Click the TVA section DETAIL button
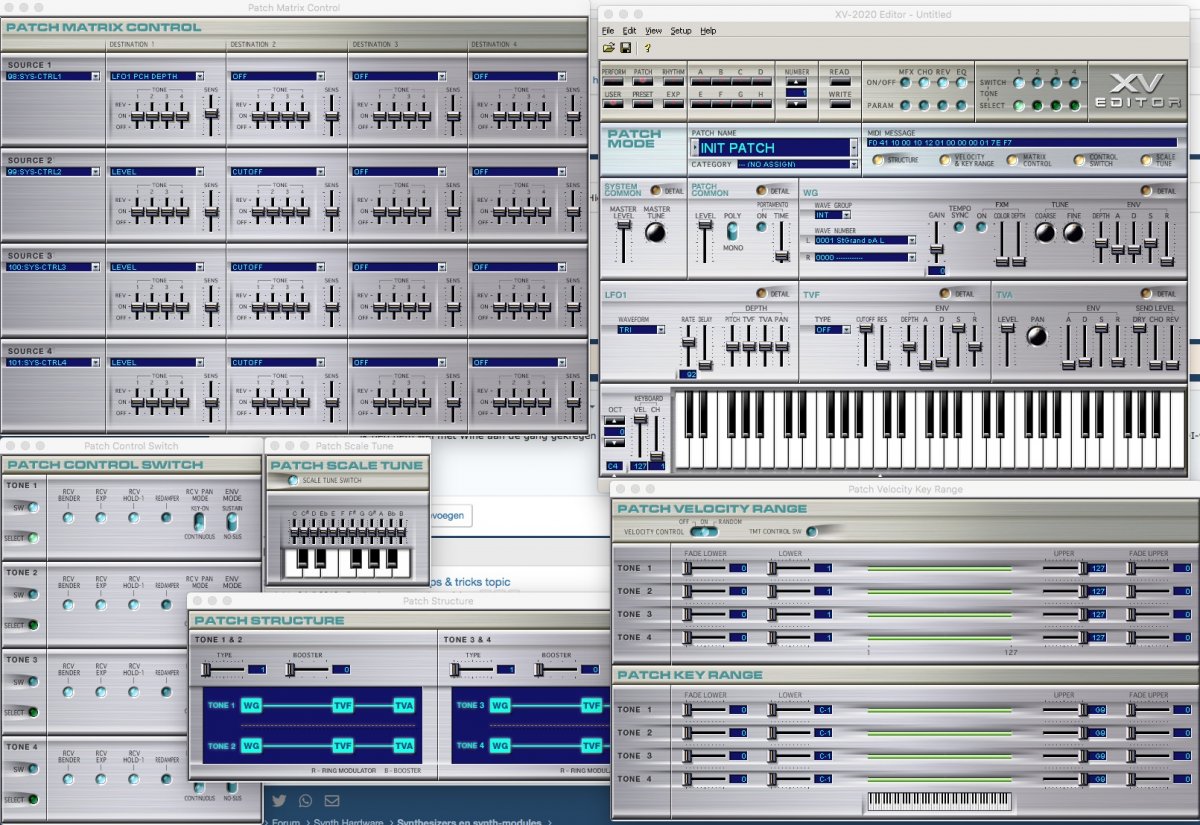1200x825 pixels. point(1146,294)
